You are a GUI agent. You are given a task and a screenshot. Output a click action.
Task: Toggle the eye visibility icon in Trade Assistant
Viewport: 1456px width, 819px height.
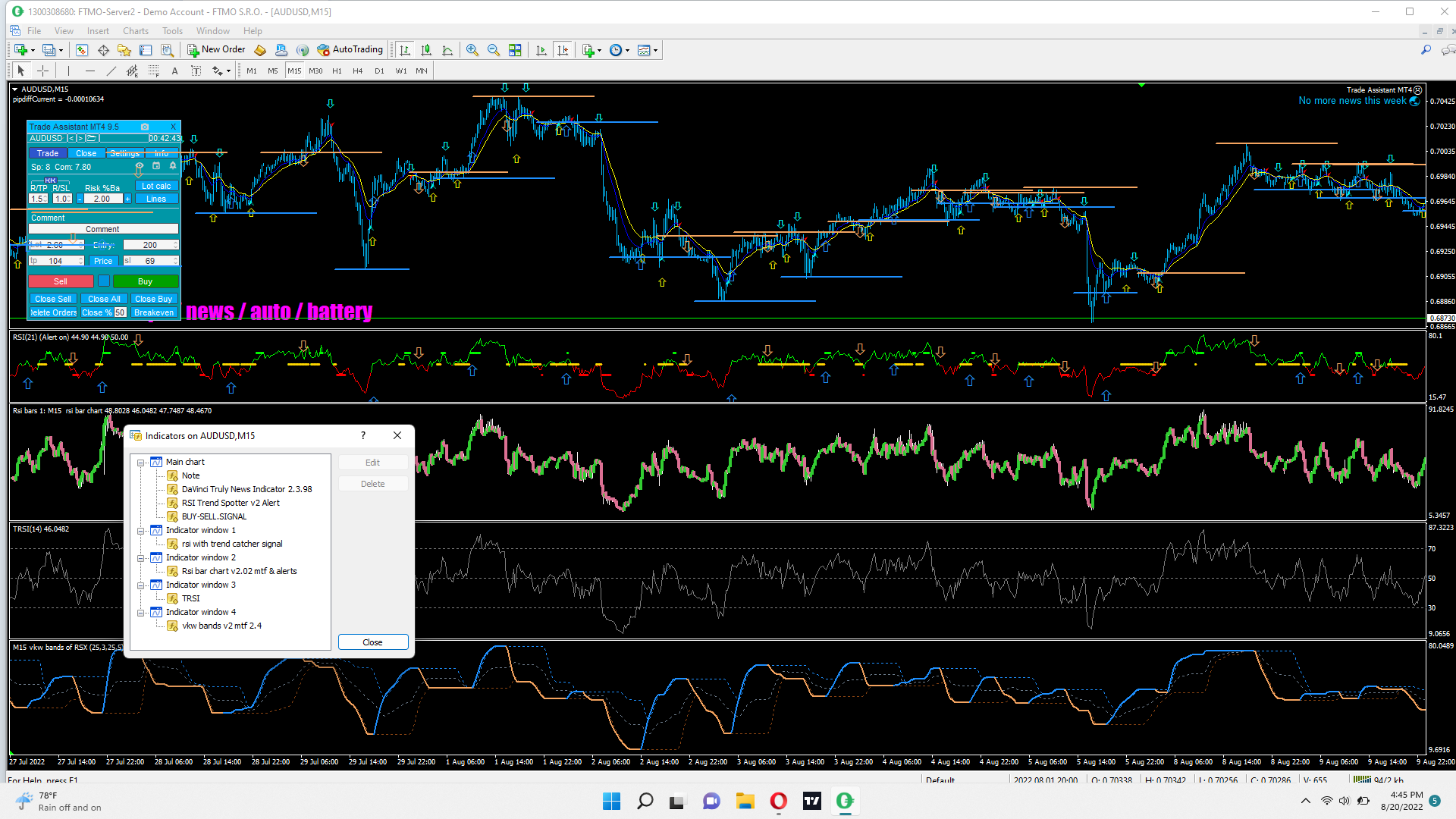[x=140, y=166]
